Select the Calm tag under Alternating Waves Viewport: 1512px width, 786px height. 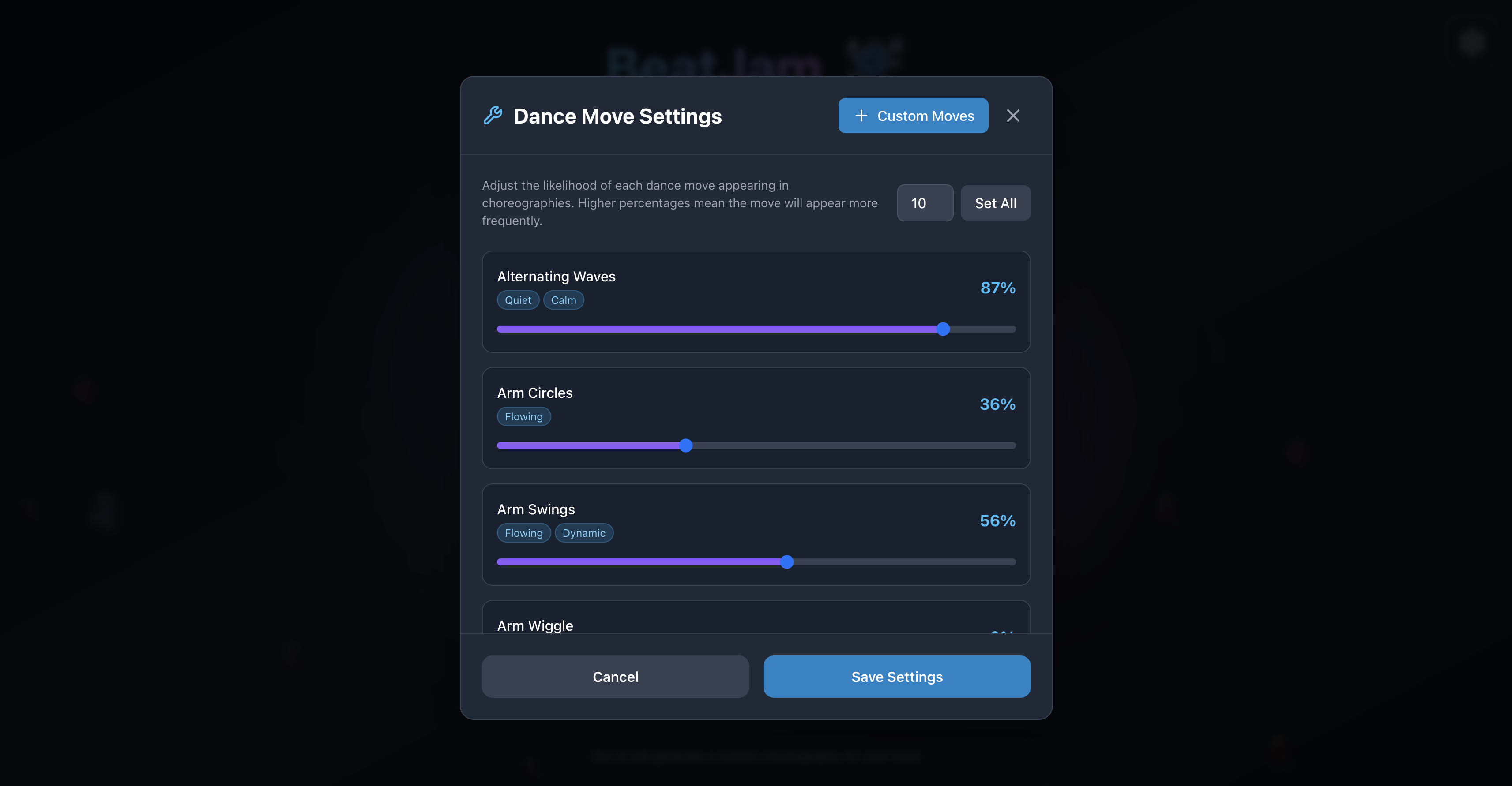pyautogui.click(x=564, y=300)
